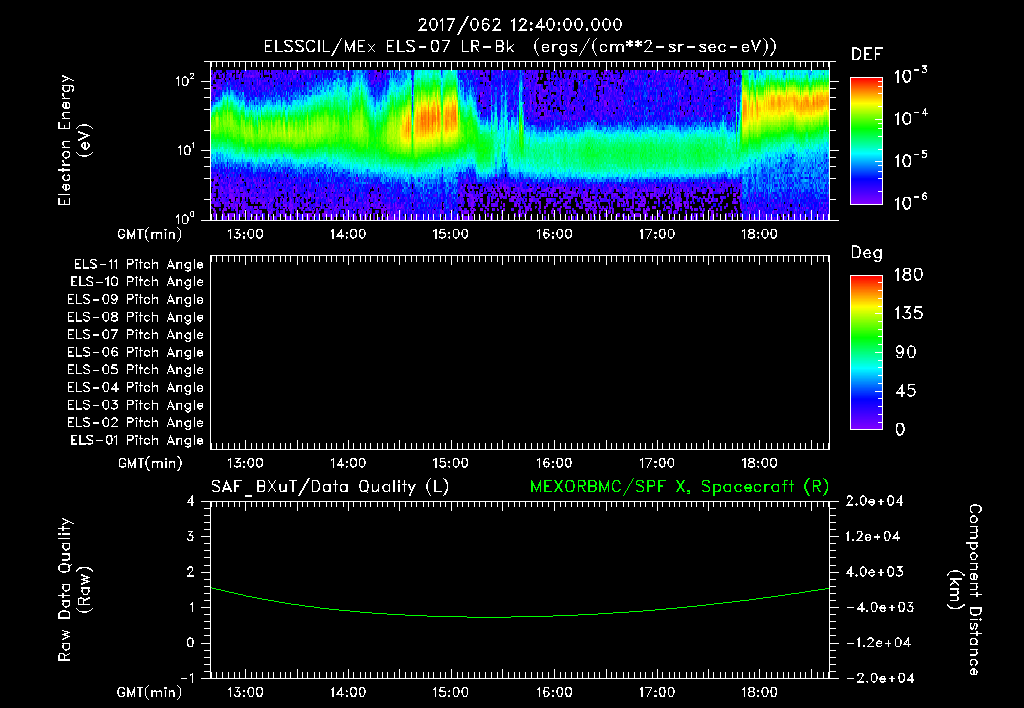Select the ELS-03 Pitch Angle label
The width and height of the screenshot is (1024, 708).
click(x=135, y=405)
